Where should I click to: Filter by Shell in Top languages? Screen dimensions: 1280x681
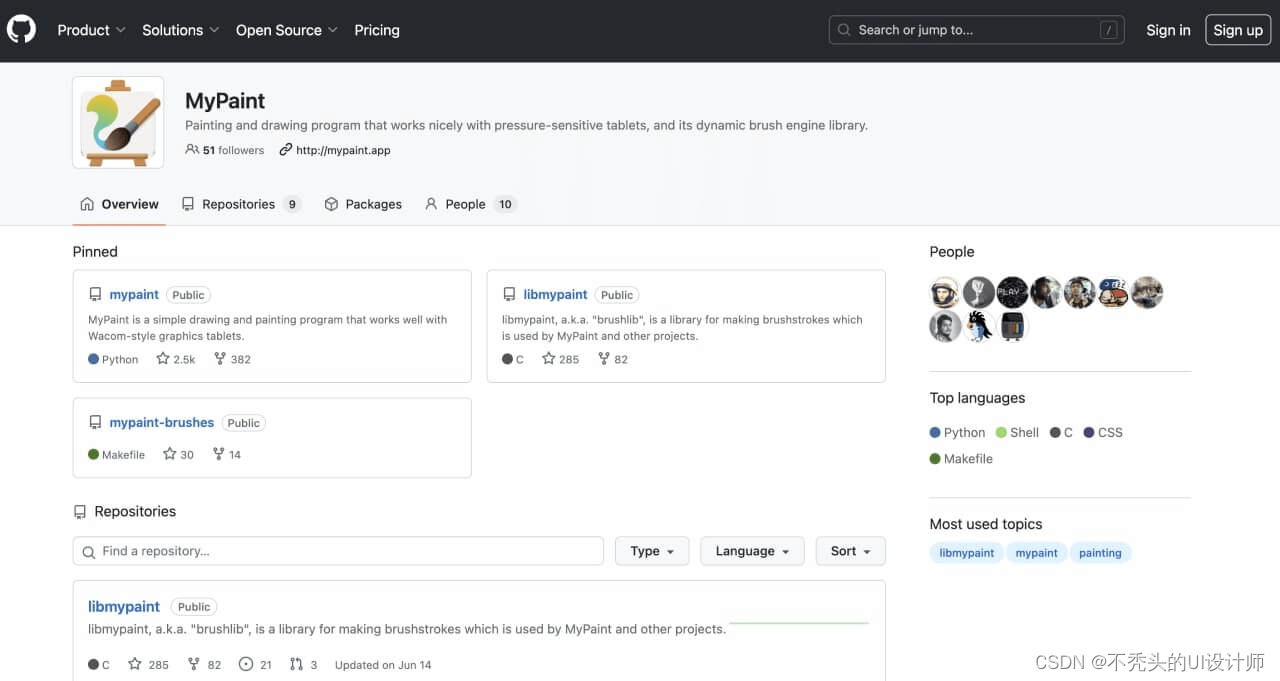1017,433
